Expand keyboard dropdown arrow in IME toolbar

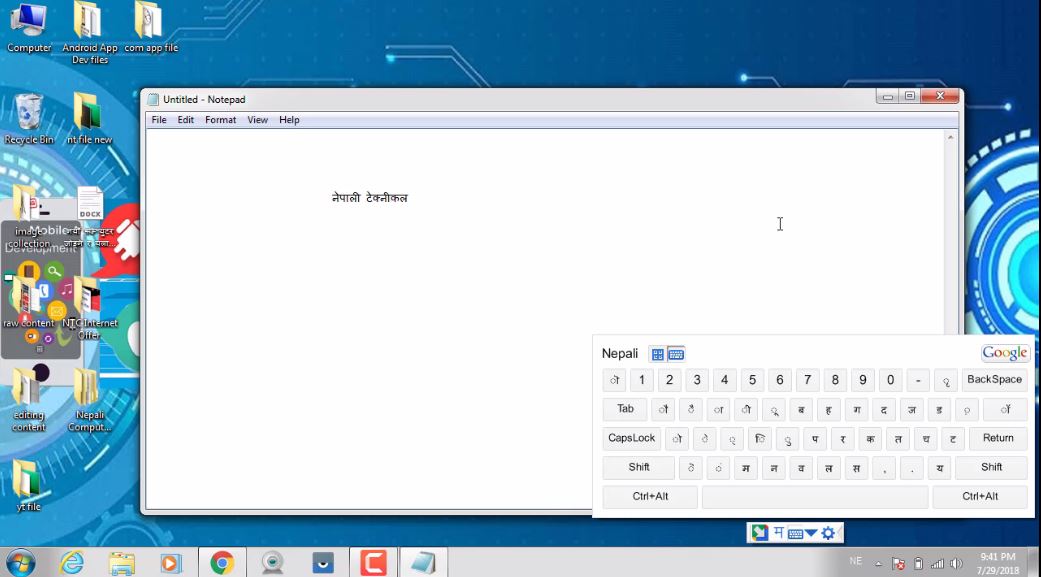click(811, 533)
